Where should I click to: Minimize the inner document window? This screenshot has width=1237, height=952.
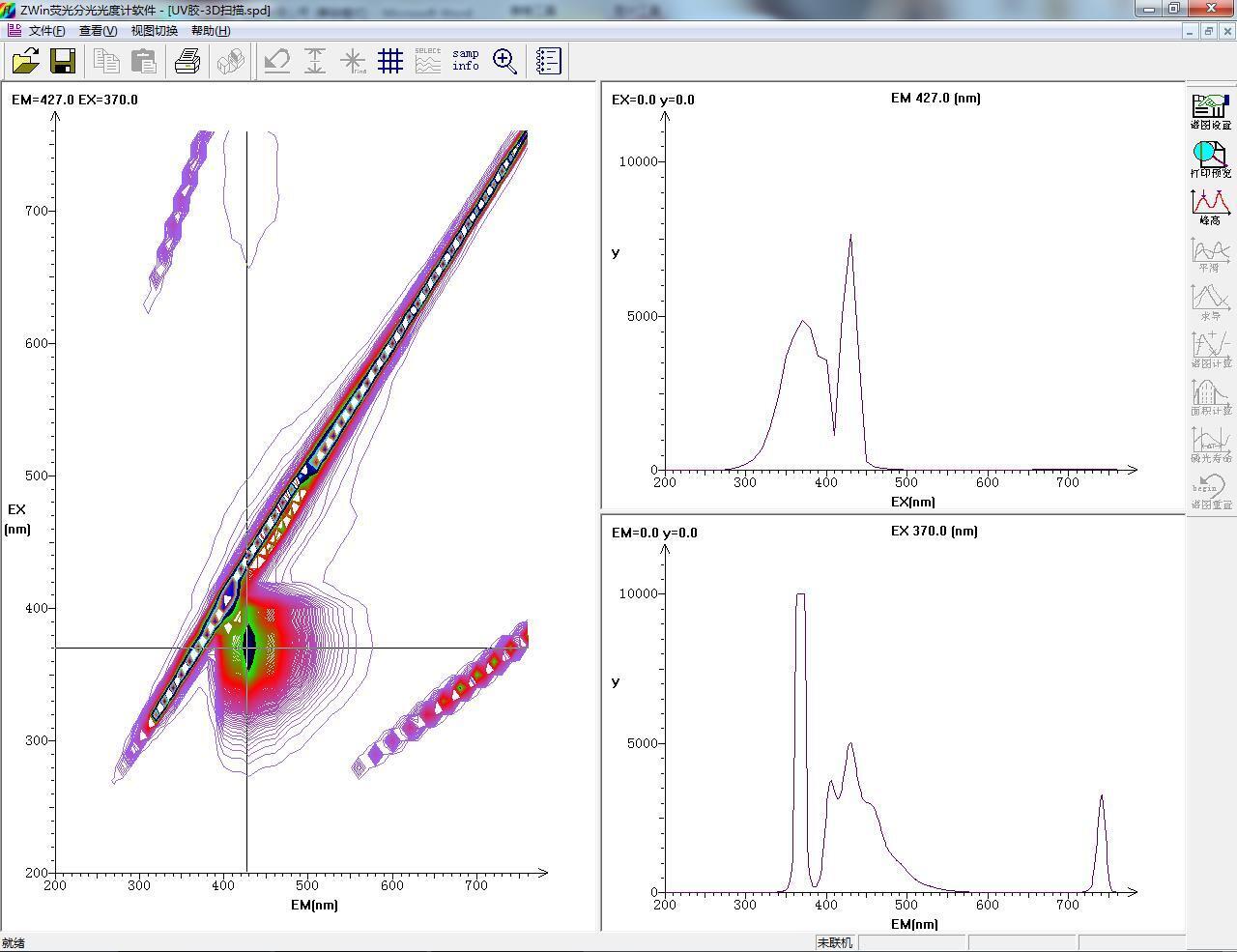point(1190,31)
